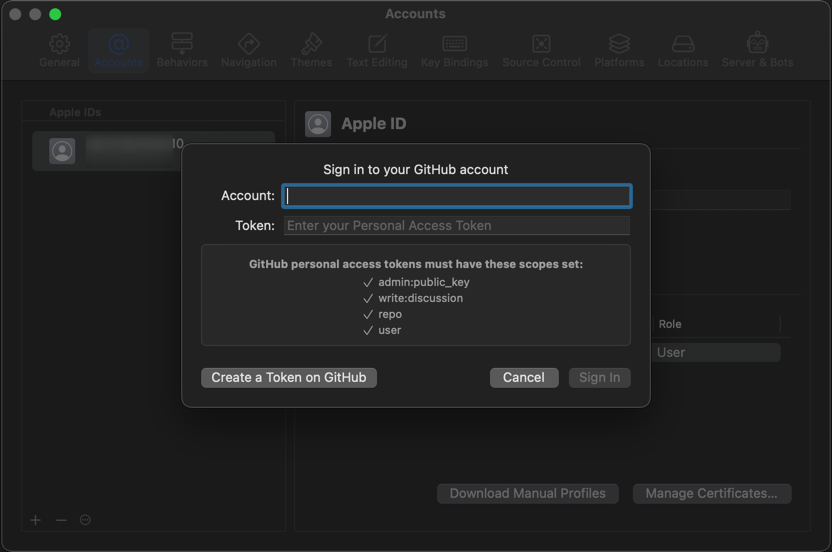Open Source Control preferences
Viewport: 832px width, 552px height.
click(541, 50)
